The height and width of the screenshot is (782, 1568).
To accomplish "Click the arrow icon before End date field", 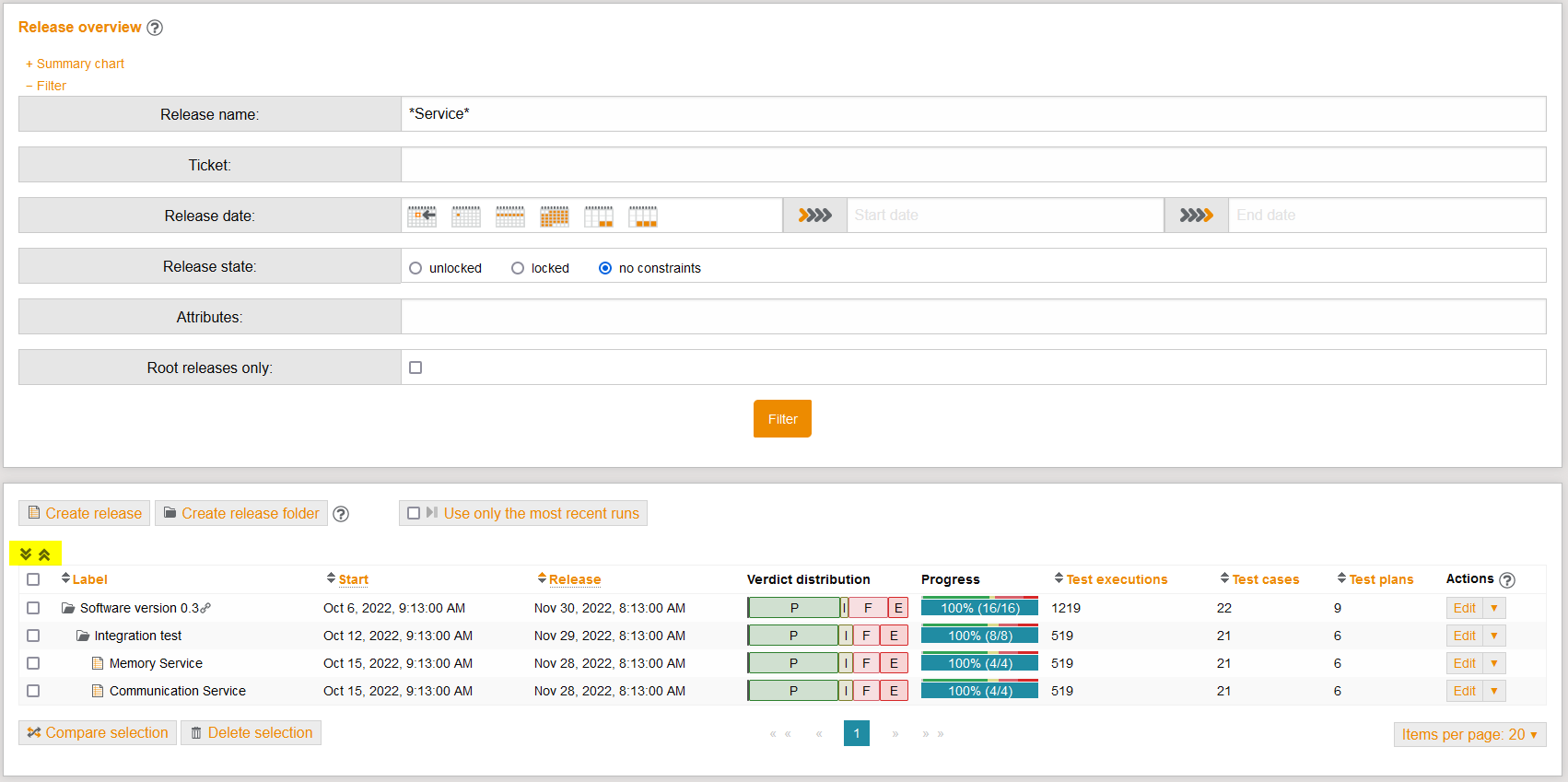I will tap(1196, 216).
